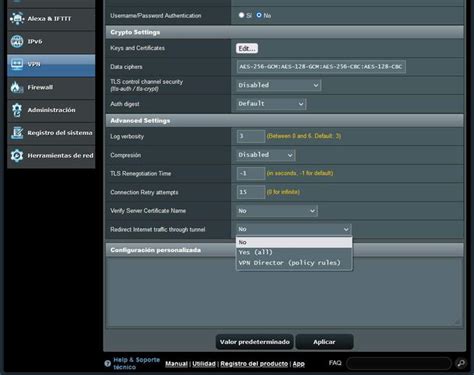Image resolution: width=474 pixels, height=375 pixels.
Task: Open Verify Server Certificate Name dropdown
Action: point(277,211)
